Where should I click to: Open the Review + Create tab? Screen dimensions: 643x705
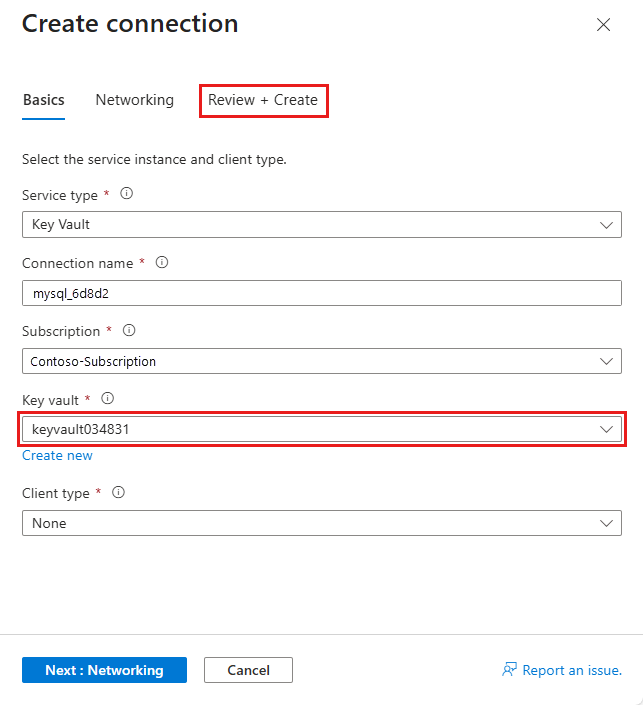click(263, 100)
